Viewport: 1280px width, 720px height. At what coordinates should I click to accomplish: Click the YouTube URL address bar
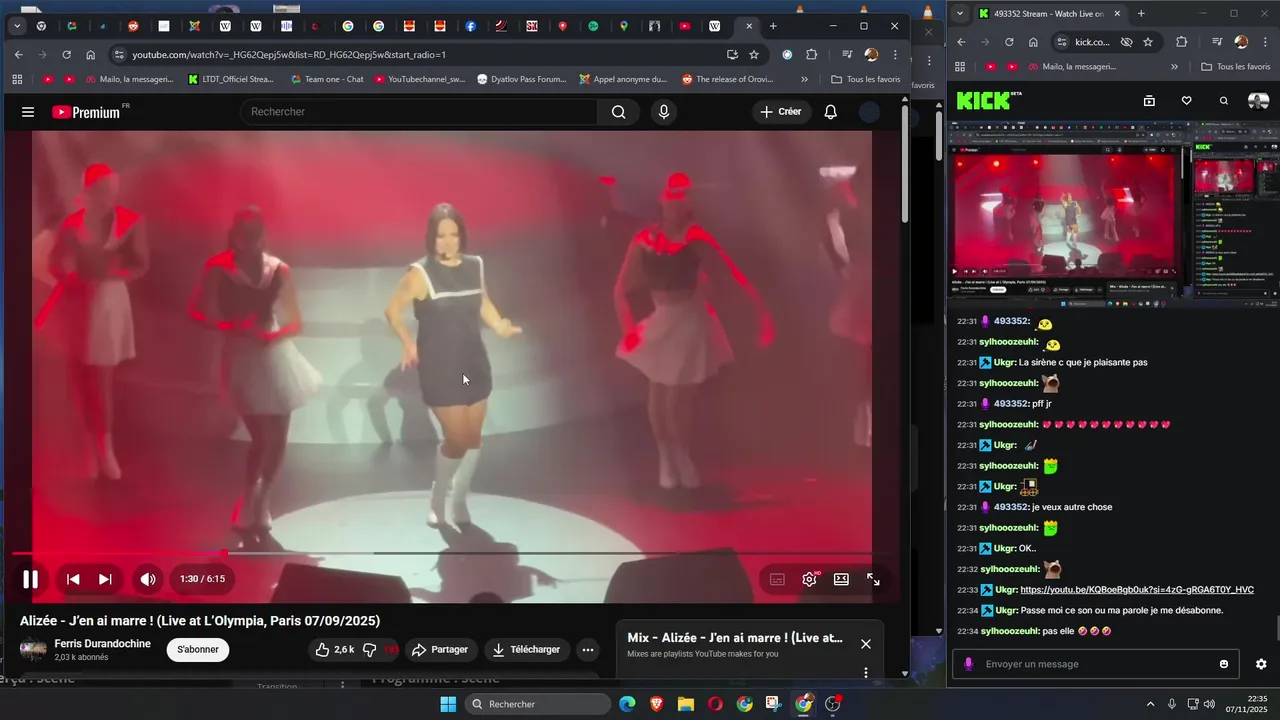point(420,55)
